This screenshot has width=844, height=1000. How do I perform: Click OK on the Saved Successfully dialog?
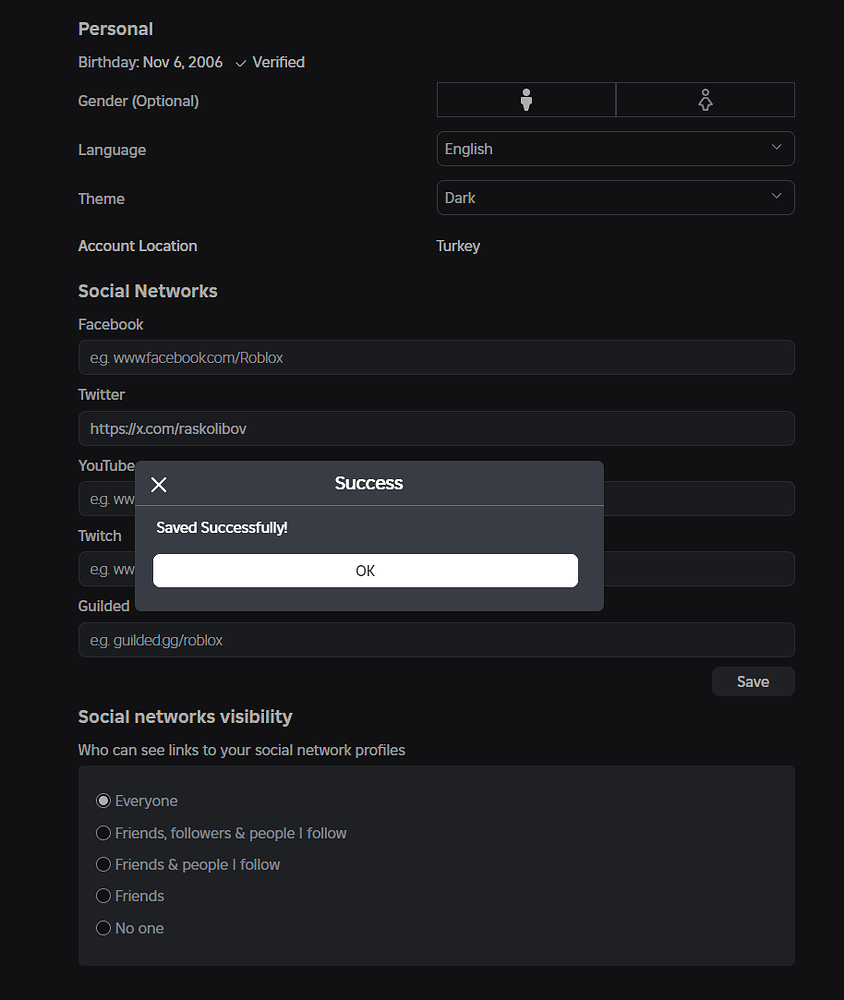(364, 570)
